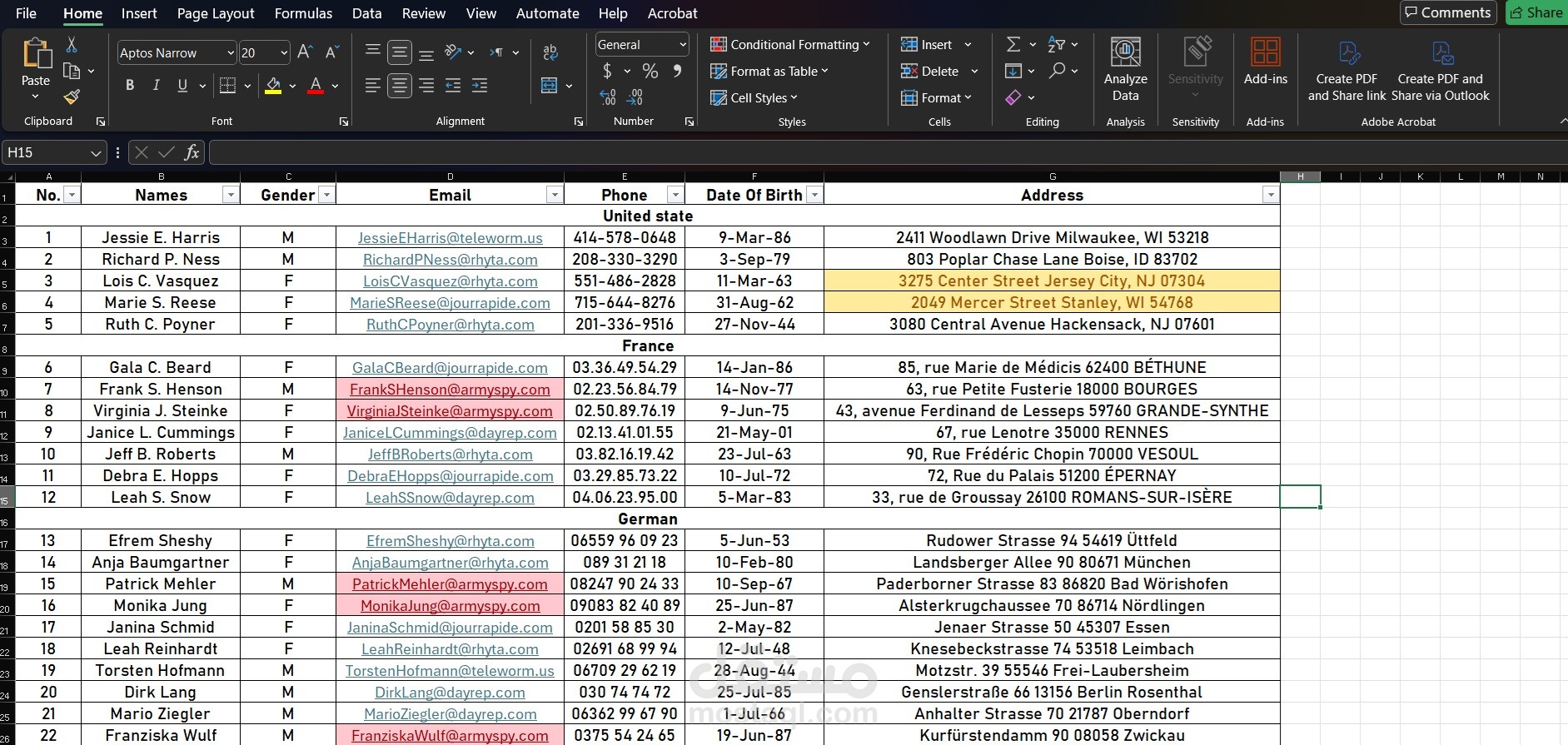Image resolution: width=1568 pixels, height=745 pixels.
Task: Click AutoSum sigma icon
Action: point(1013,44)
